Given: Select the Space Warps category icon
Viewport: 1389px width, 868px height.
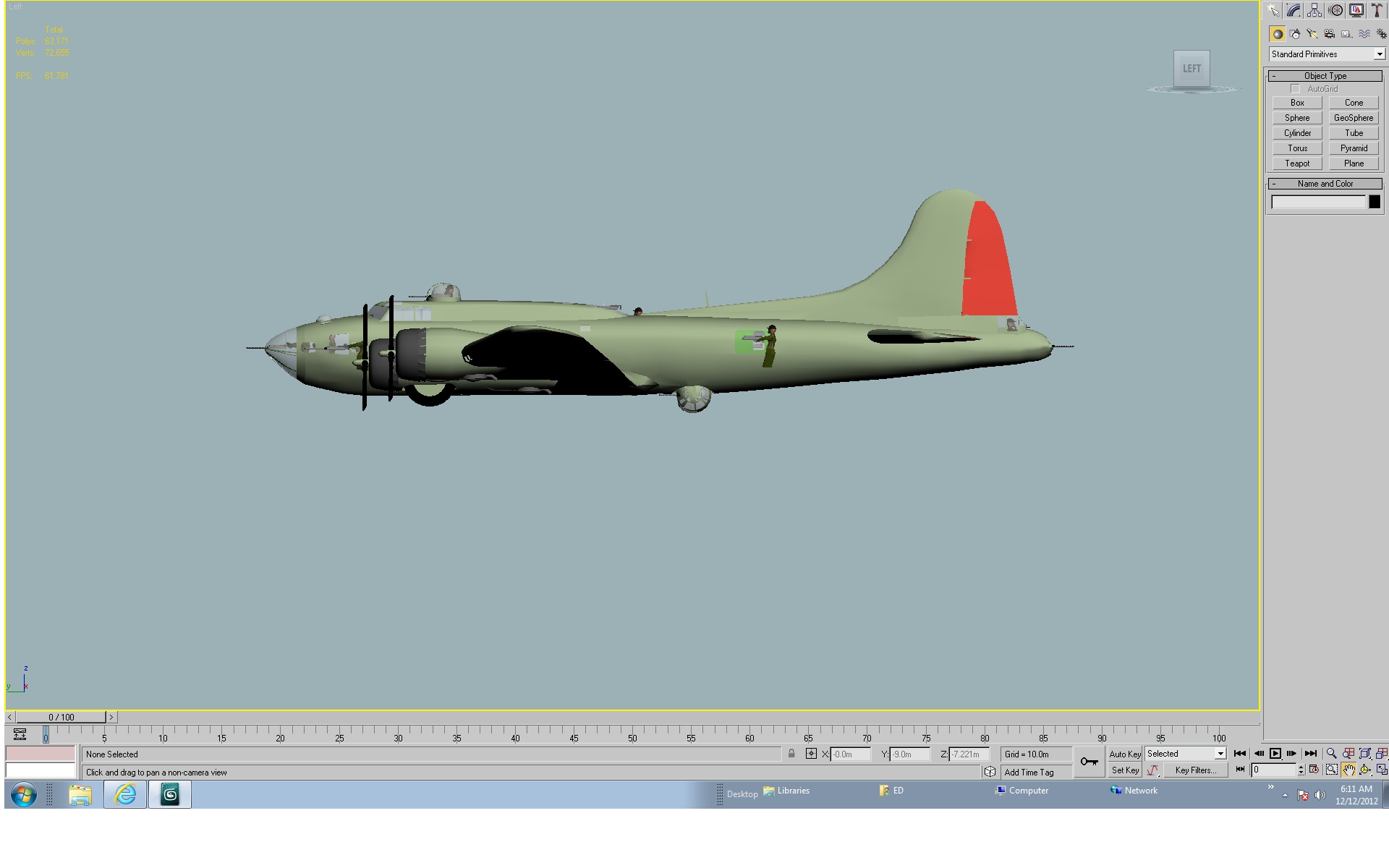Looking at the screenshot, I should 1364,34.
